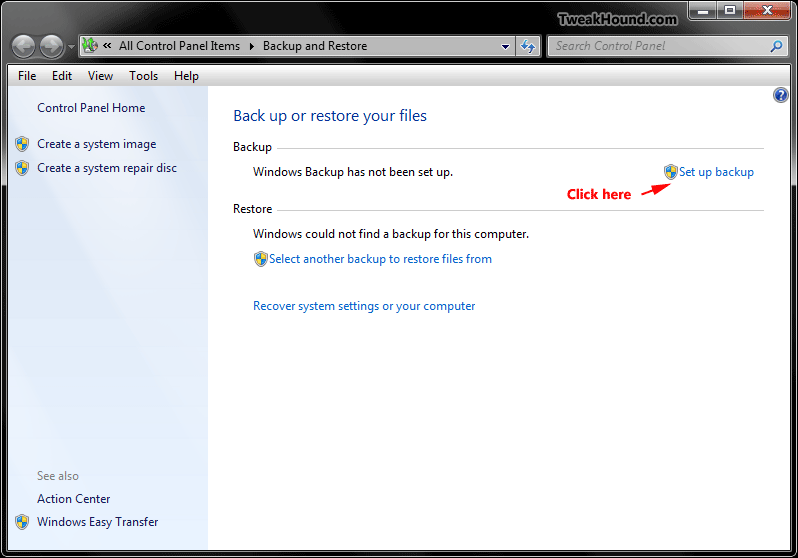Image resolution: width=798 pixels, height=558 pixels.
Task: Open Windows Easy Transfer
Action: pos(98,522)
